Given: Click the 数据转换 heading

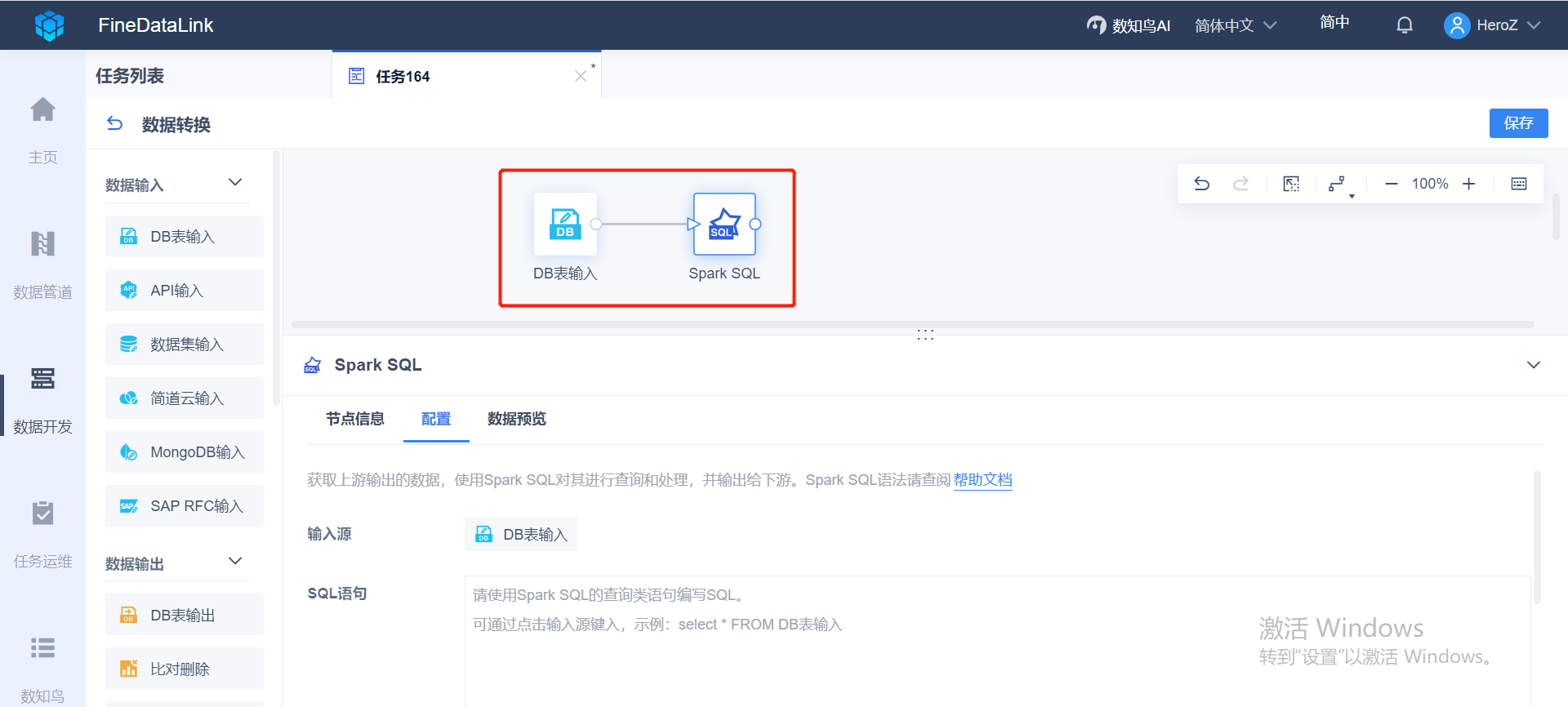Looking at the screenshot, I should coord(176,124).
